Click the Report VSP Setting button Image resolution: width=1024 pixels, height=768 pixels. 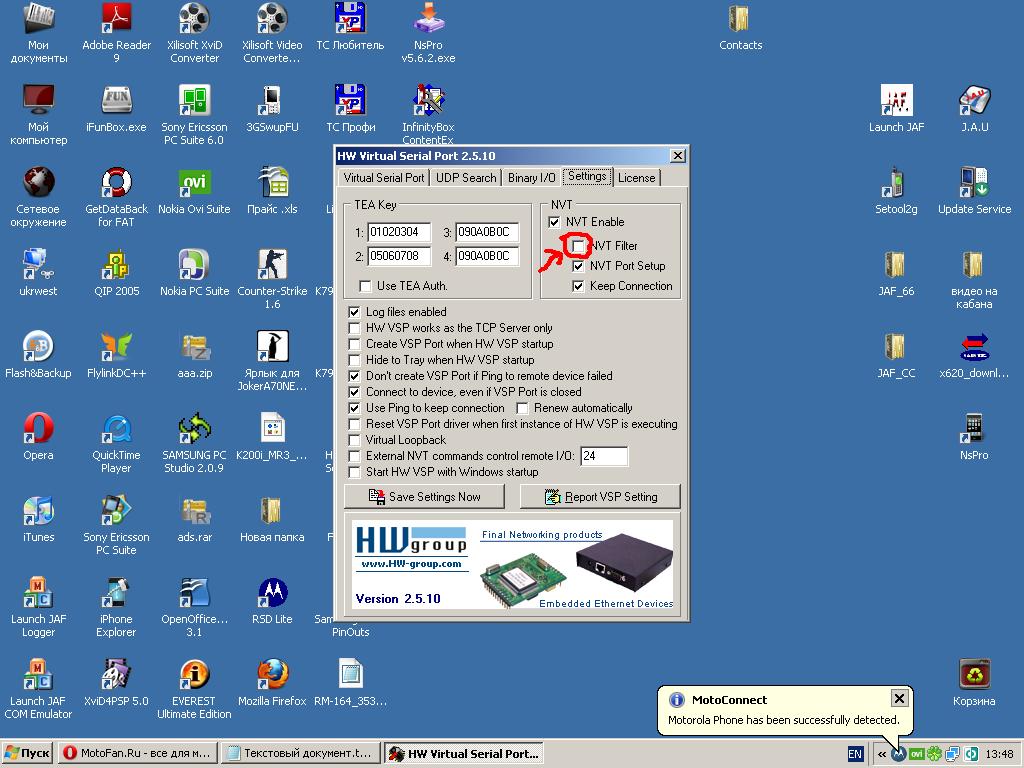[x=600, y=497]
